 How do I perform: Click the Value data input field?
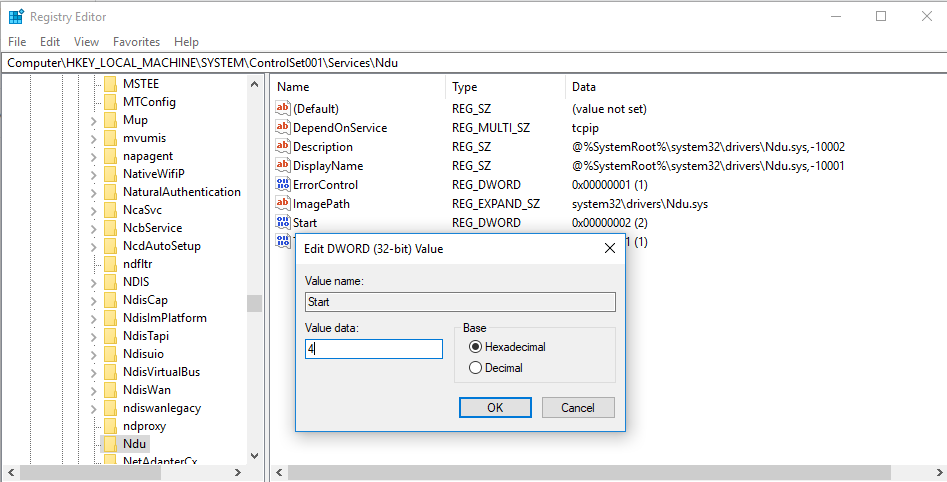[x=374, y=349]
